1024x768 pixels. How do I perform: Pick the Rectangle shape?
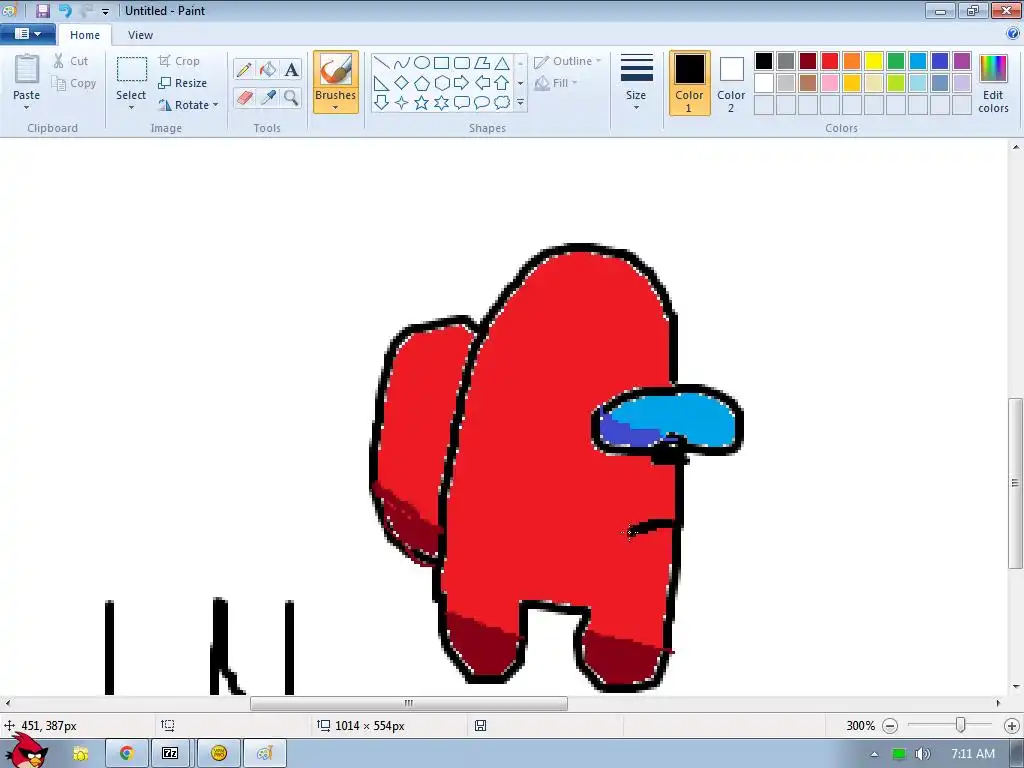tap(441, 63)
